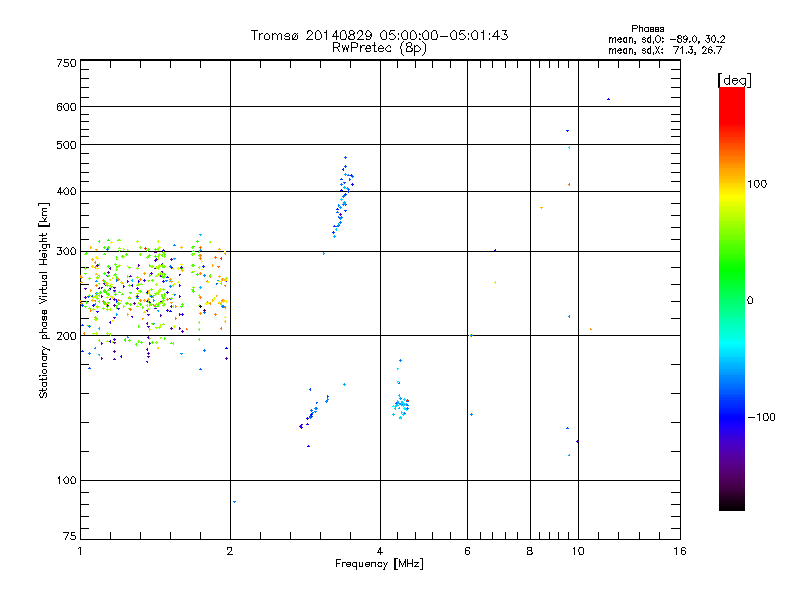Click the 'Phases' header text

pyautogui.click(x=647, y=29)
